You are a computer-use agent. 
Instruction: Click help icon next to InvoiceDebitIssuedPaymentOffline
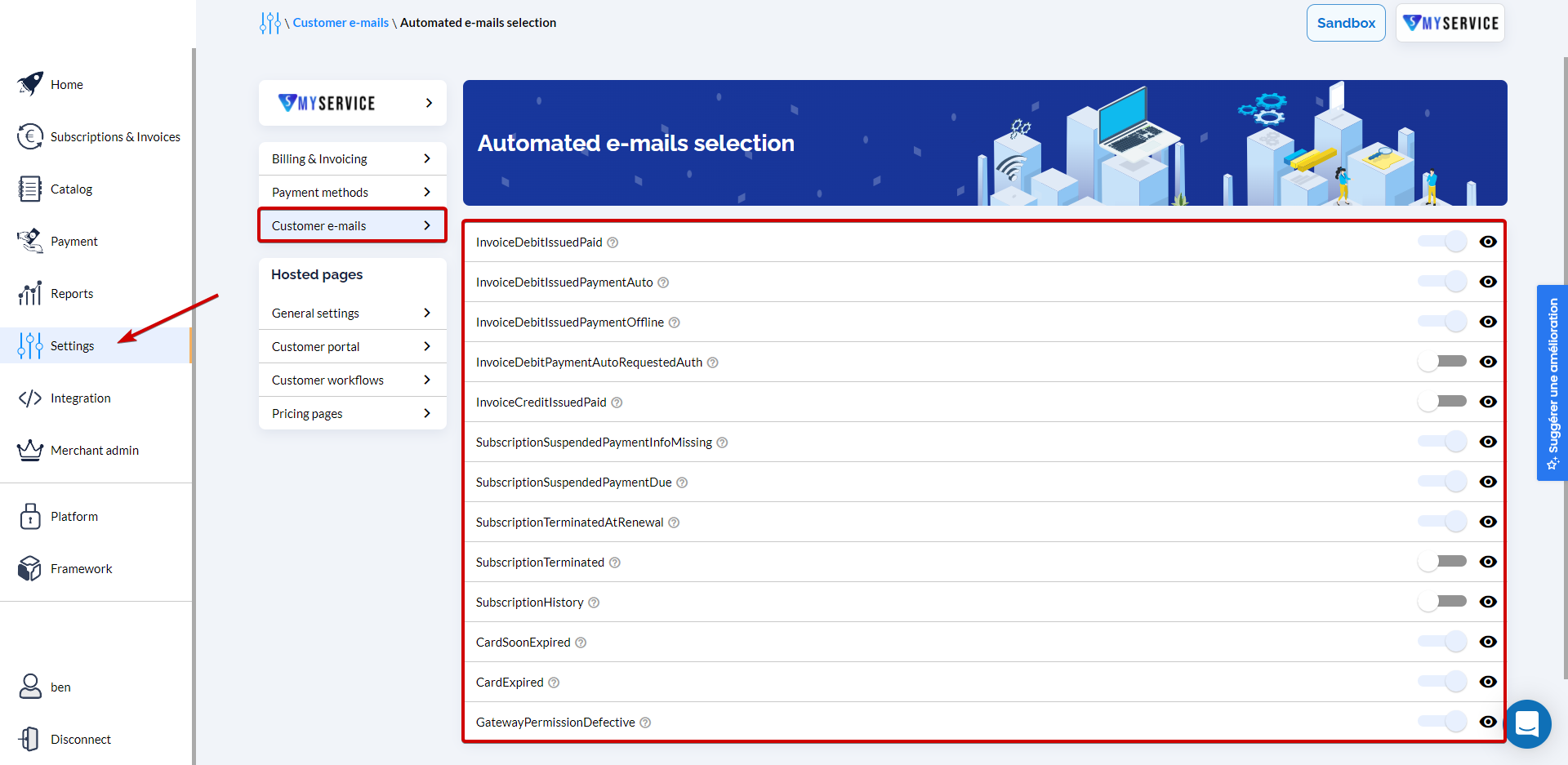[675, 322]
